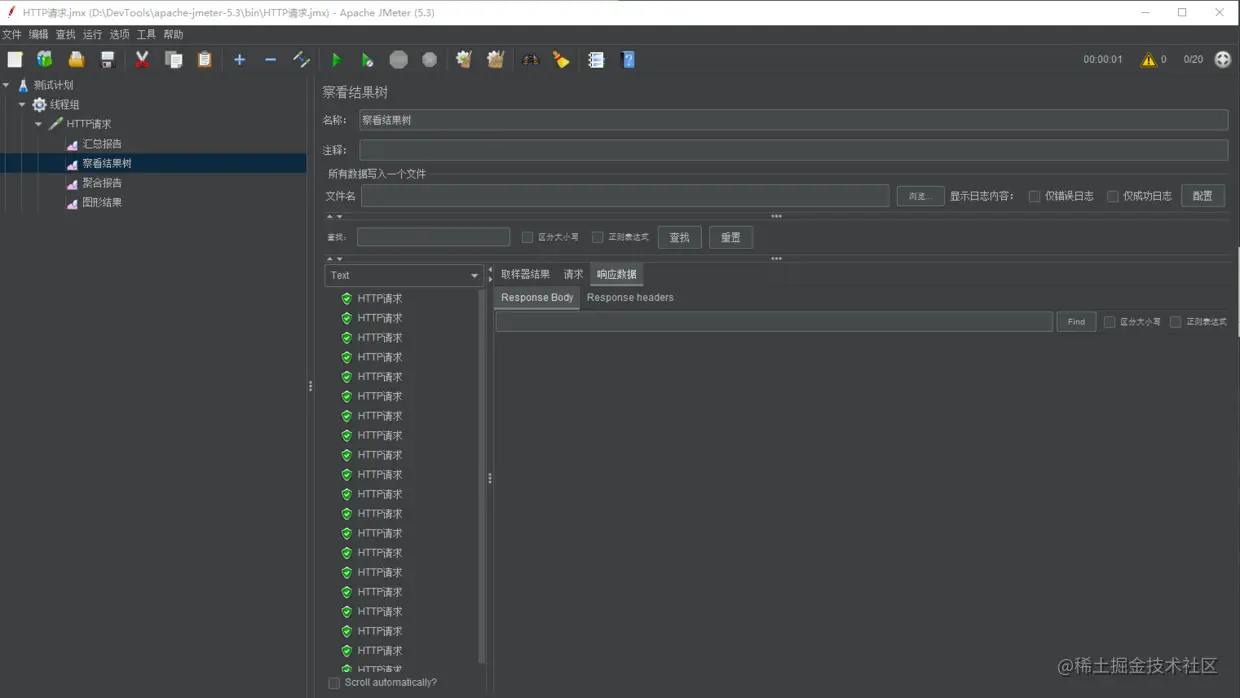Switch to the Response headers tab

(x=630, y=297)
